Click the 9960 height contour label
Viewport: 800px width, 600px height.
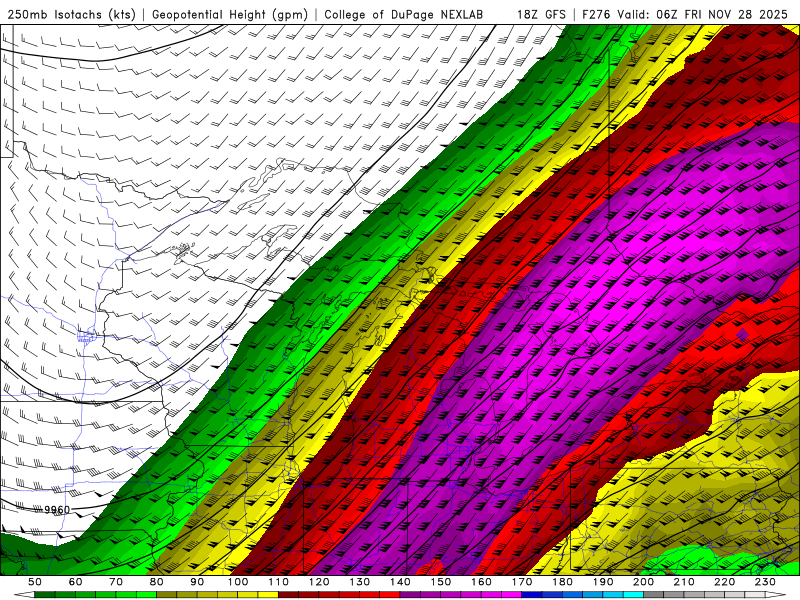pyautogui.click(x=57, y=510)
